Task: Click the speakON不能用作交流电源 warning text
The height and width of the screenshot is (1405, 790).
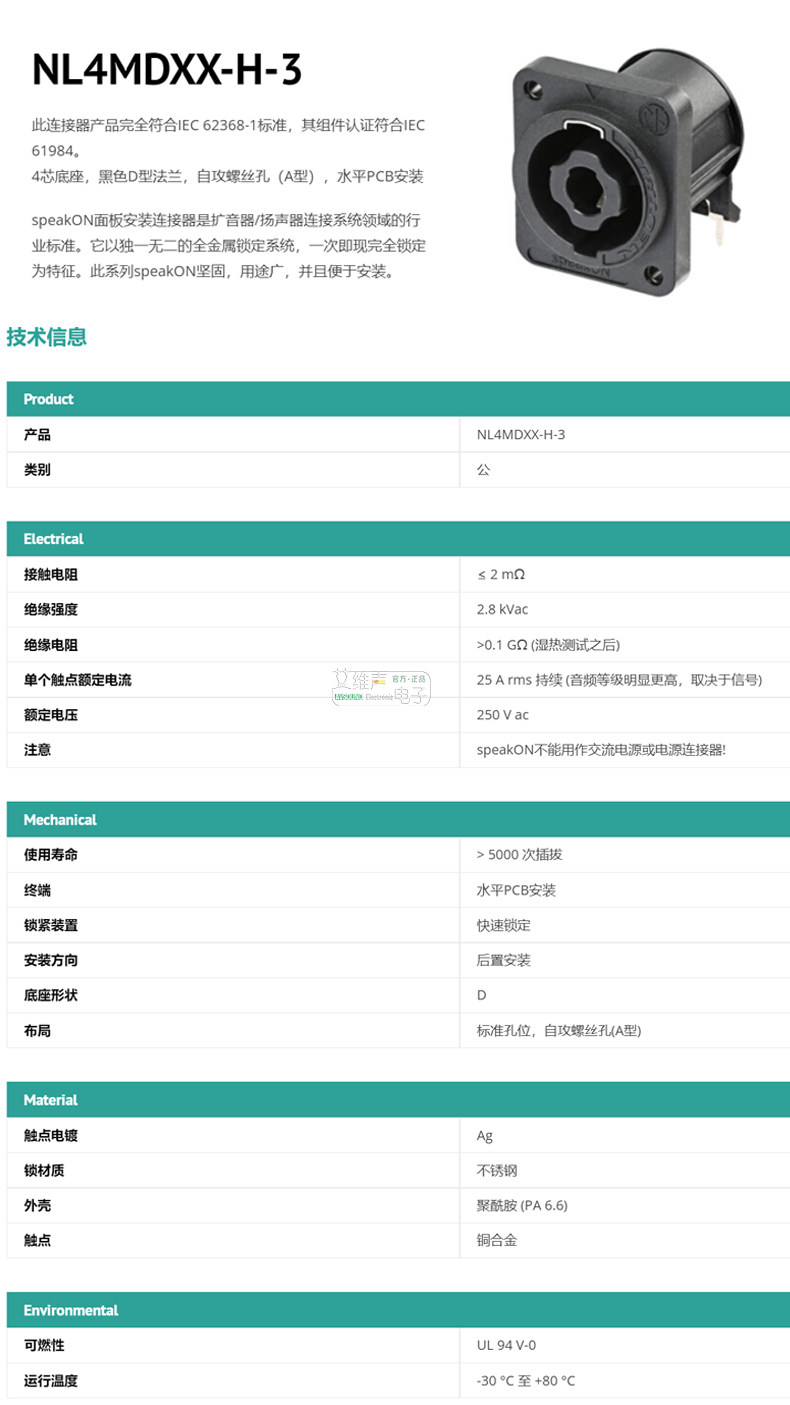Action: tap(601, 750)
